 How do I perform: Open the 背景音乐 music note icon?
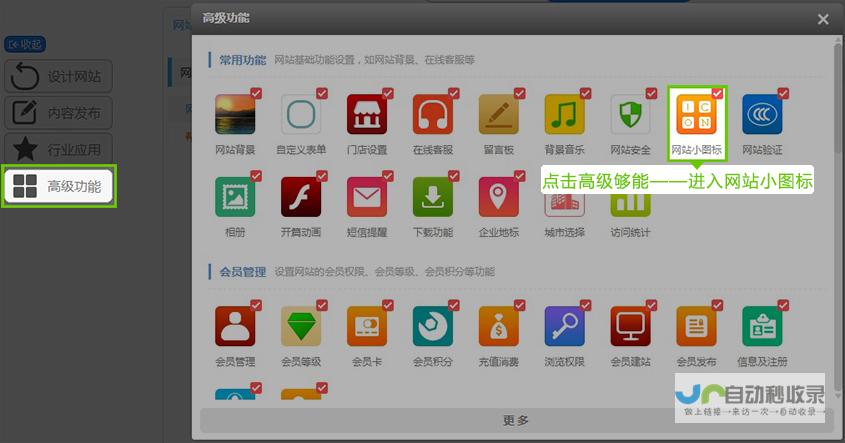[564, 114]
